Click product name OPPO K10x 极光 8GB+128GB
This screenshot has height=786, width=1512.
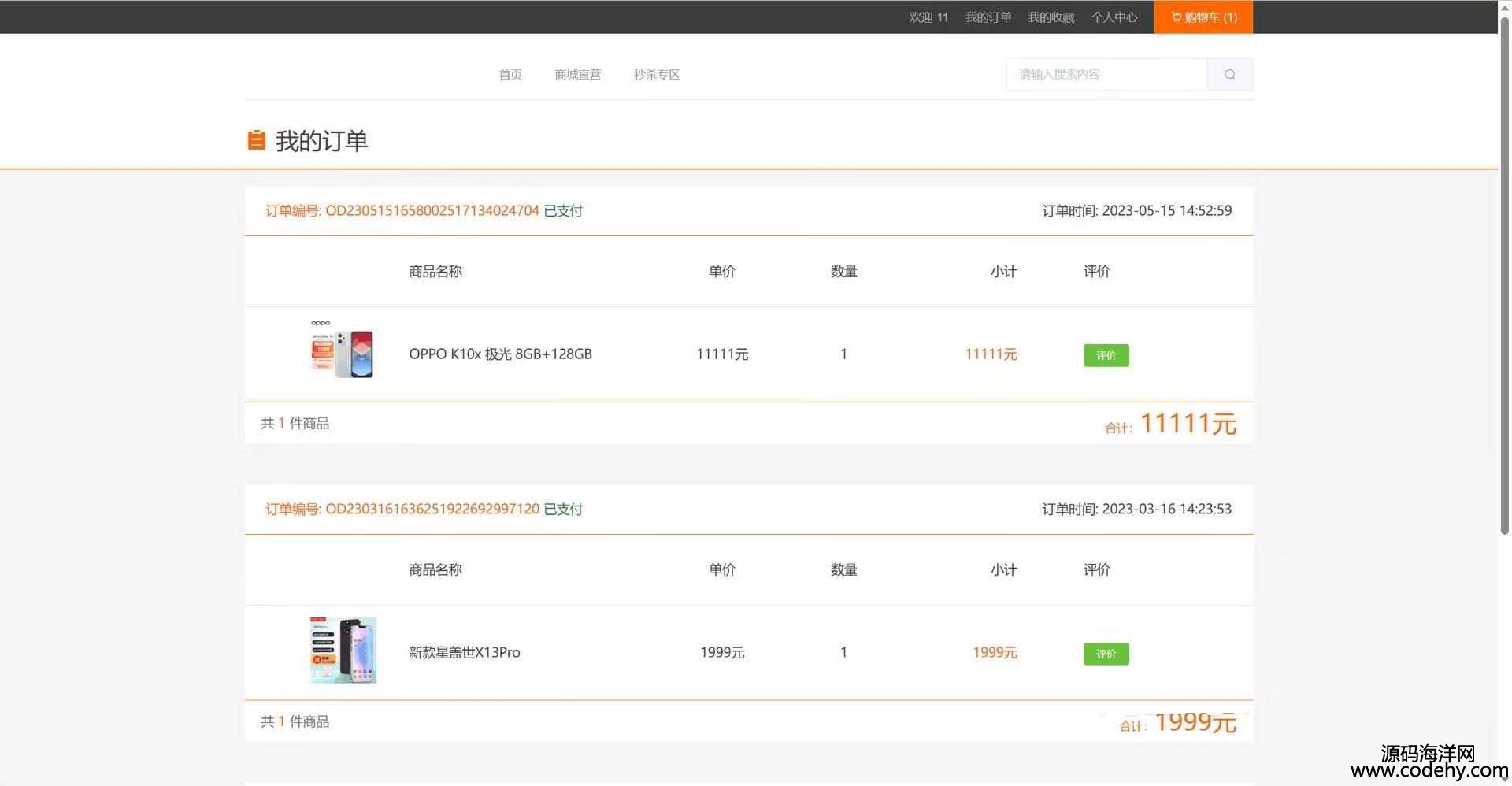pos(500,354)
